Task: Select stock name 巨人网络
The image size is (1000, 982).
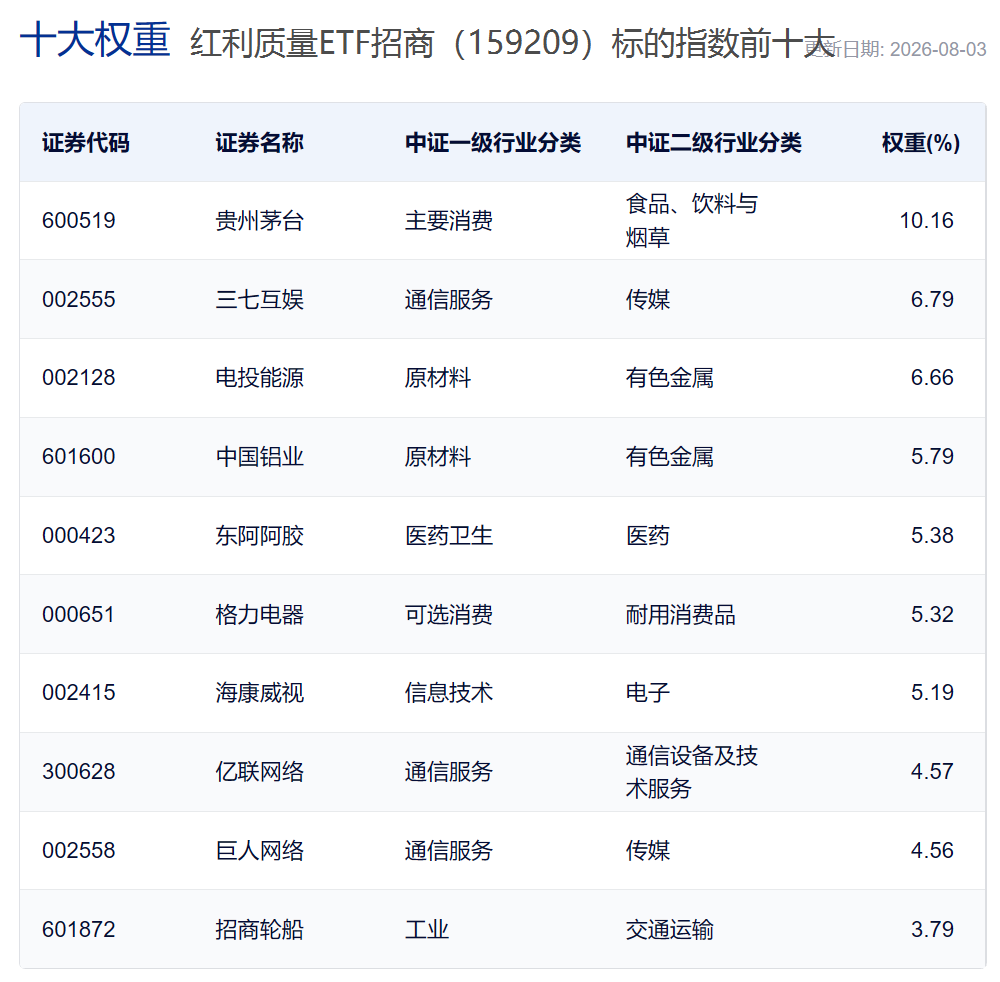Action: click(260, 851)
